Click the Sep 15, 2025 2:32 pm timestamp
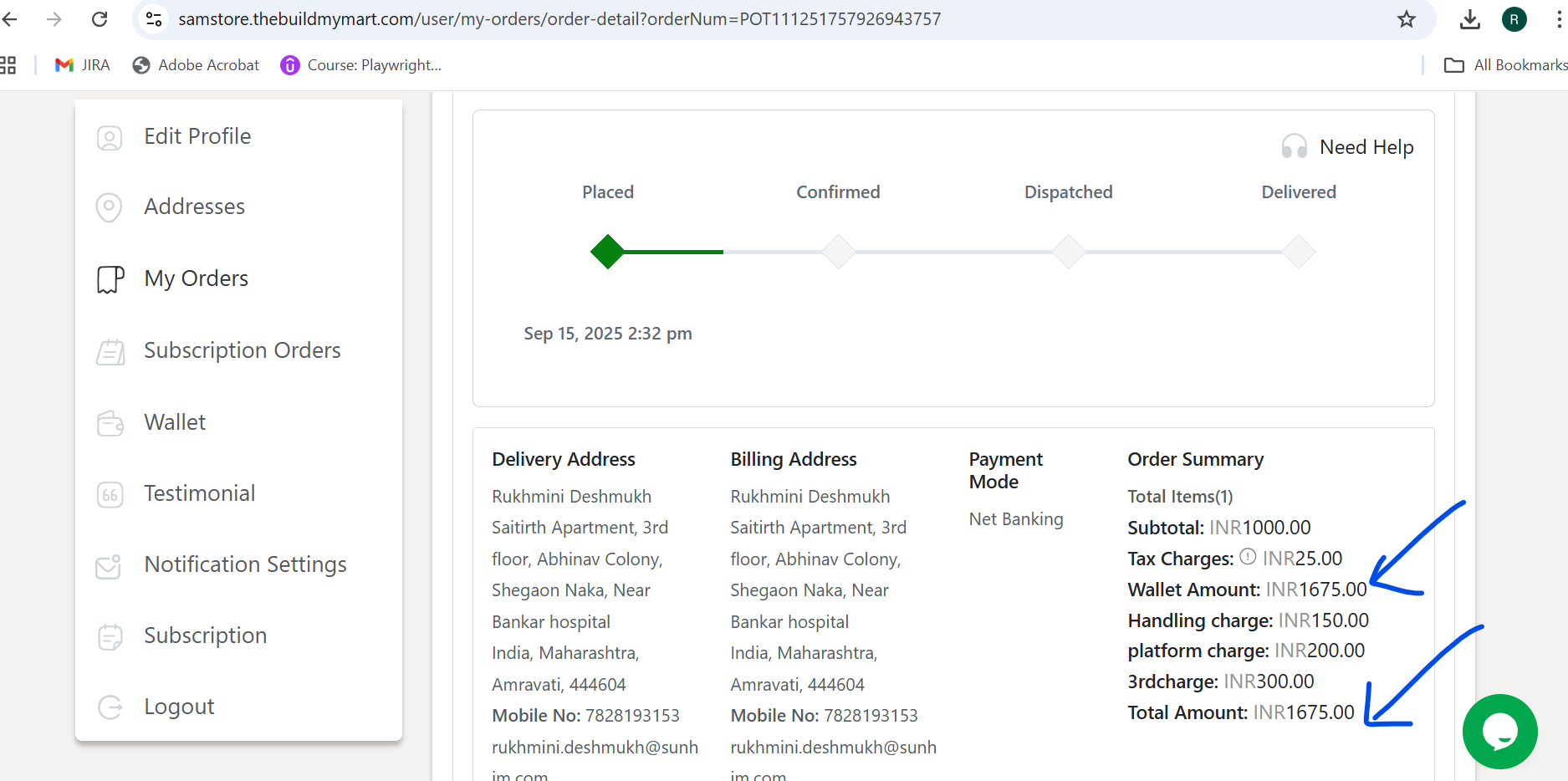Screen dimensions: 1568x781 pyautogui.click(x=608, y=334)
